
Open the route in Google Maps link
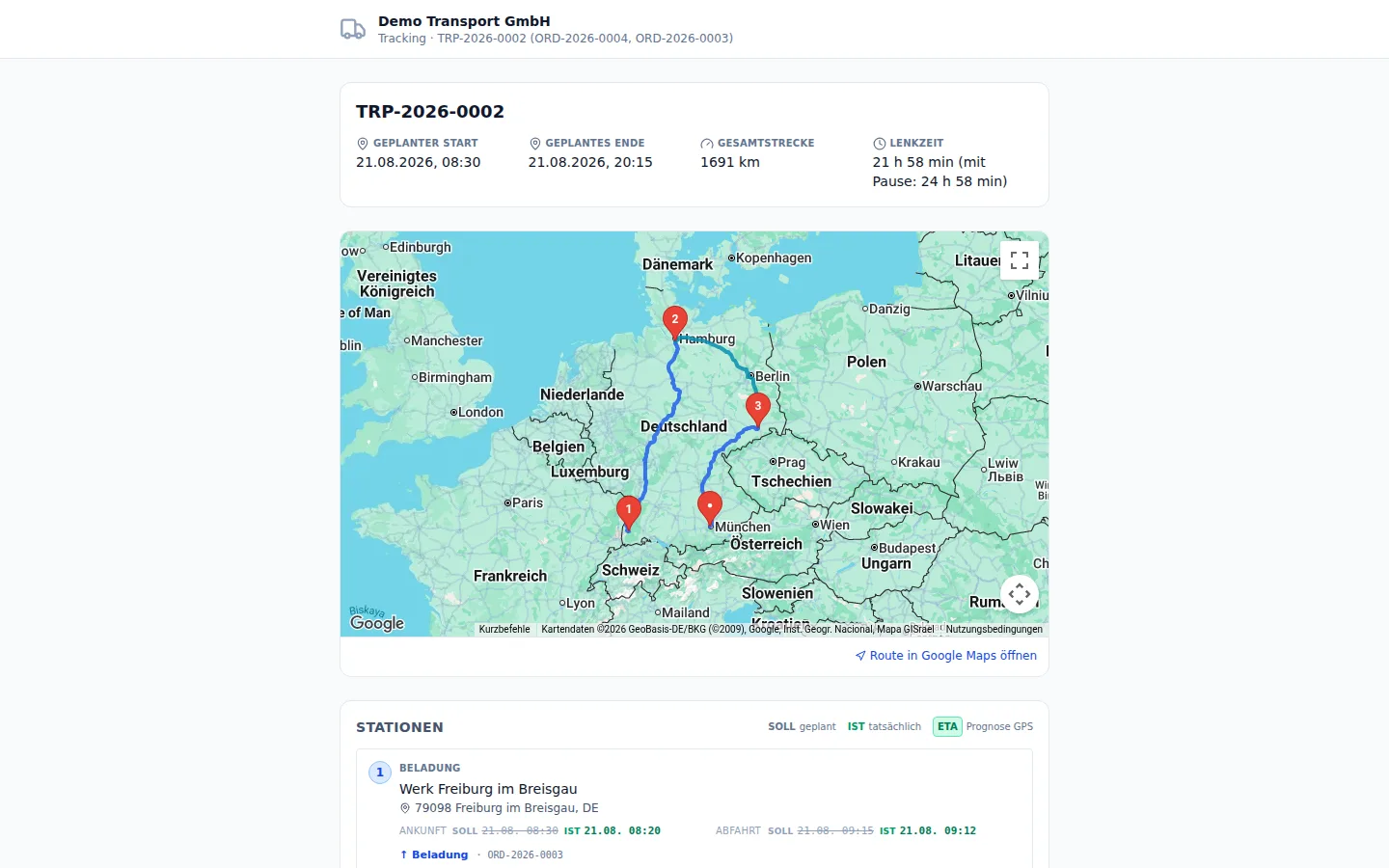[946, 656]
